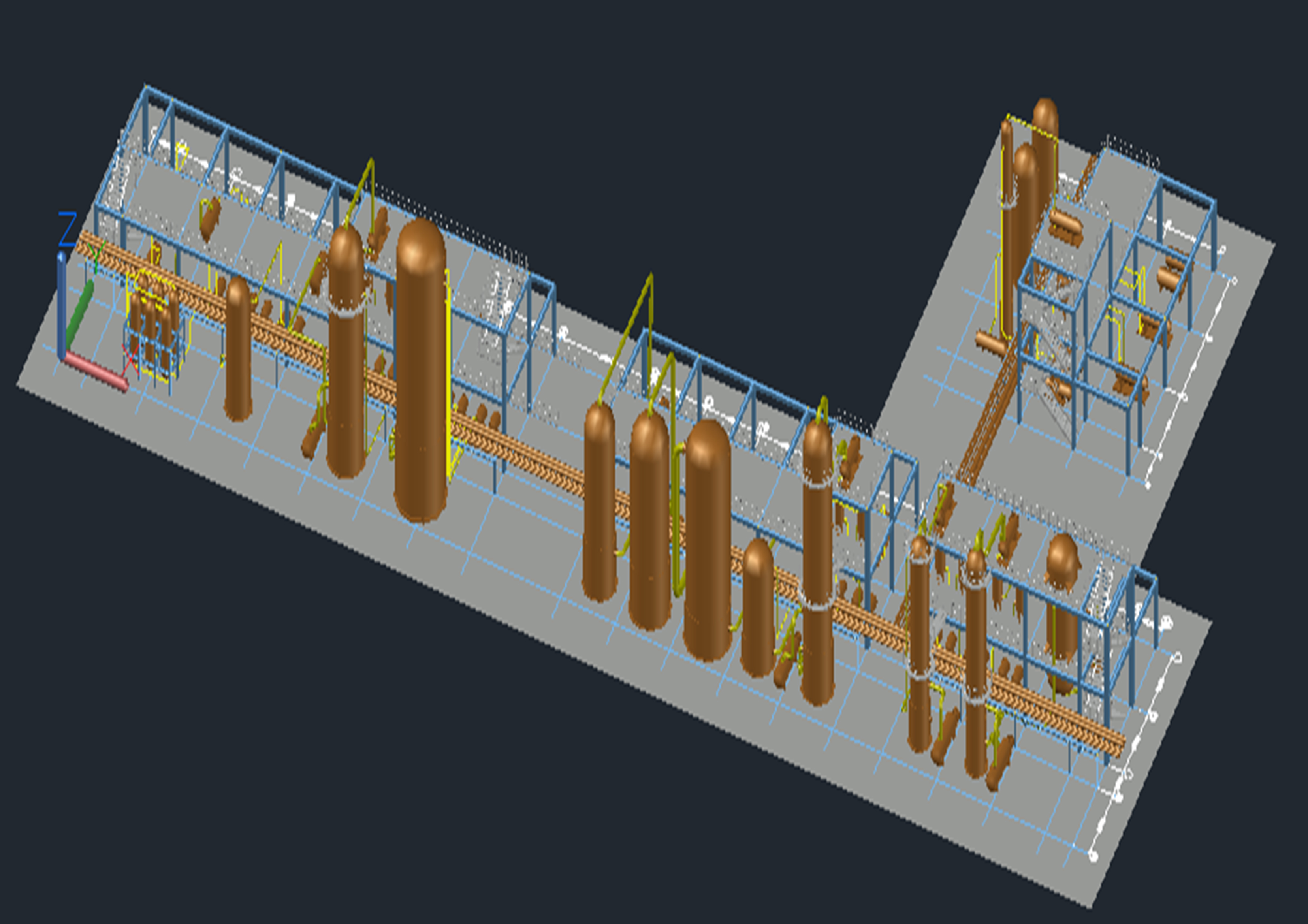
Task: Click the grid endpoint marker at bottom-right corner
Action: click(1093, 855)
